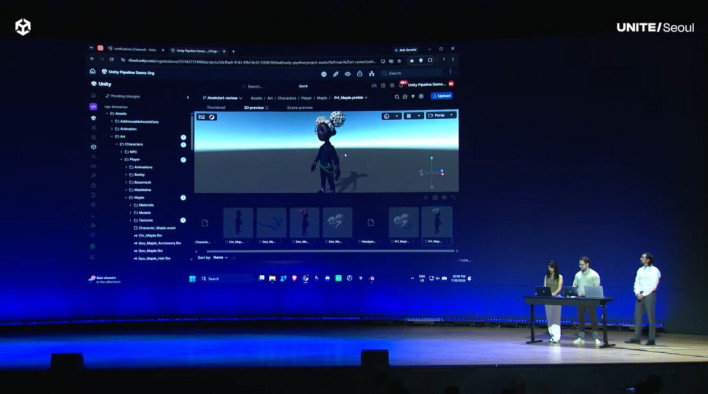Viewport: 708px width, 394px height.
Task: Collapse the Characters folder
Action: (x=117, y=144)
